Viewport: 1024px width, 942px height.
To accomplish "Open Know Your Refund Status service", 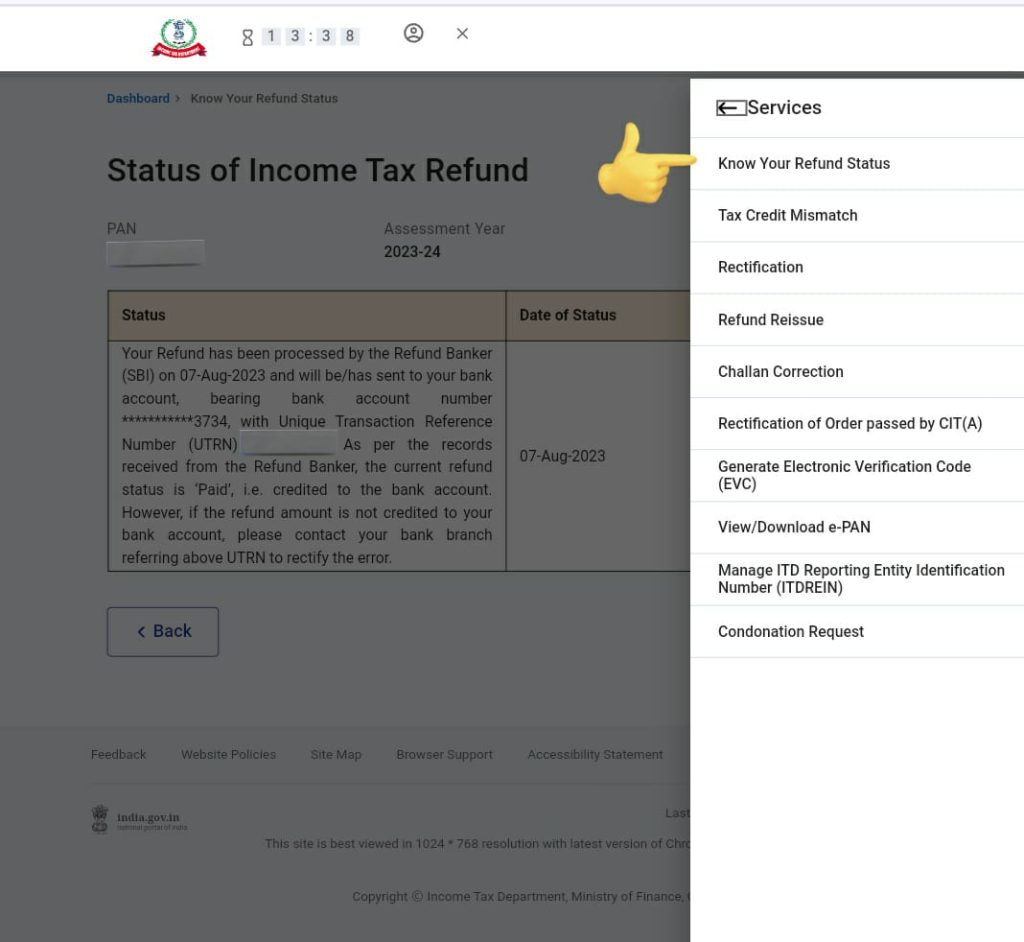I will (803, 163).
